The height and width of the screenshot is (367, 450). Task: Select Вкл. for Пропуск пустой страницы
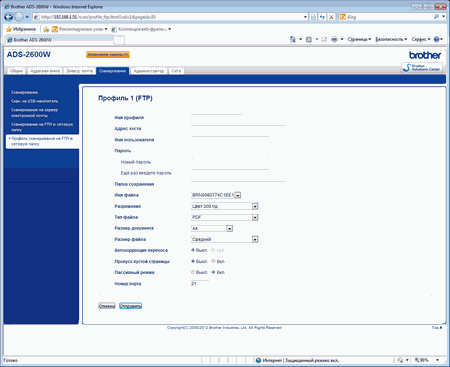pyautogui.click(x=213, y=261)
